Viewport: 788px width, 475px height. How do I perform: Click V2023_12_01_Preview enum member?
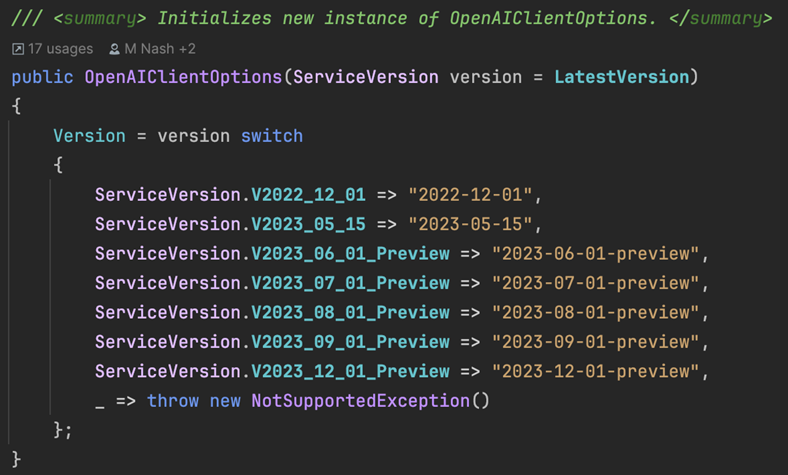tap(350, 371)
